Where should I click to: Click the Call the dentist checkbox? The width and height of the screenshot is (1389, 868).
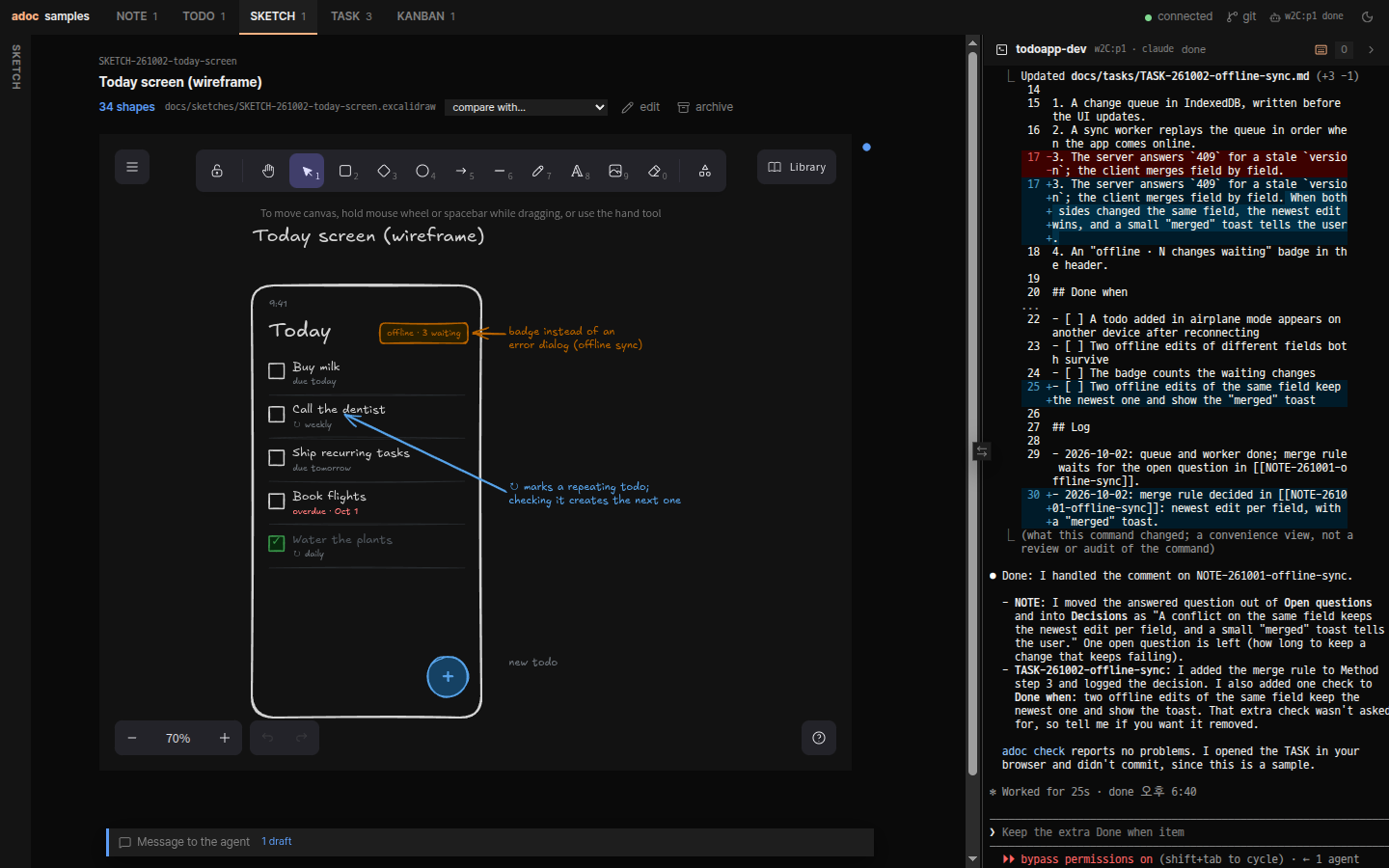tap(277, 414)
